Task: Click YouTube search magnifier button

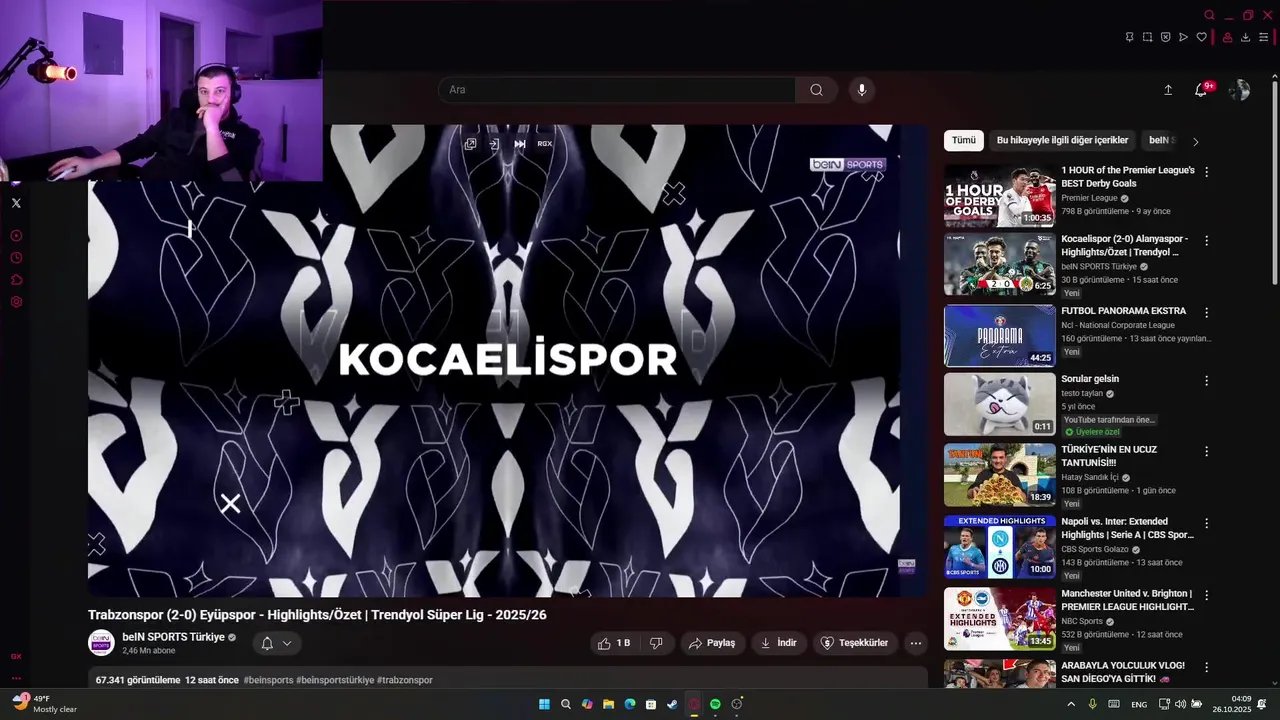Action: [817, 90]
